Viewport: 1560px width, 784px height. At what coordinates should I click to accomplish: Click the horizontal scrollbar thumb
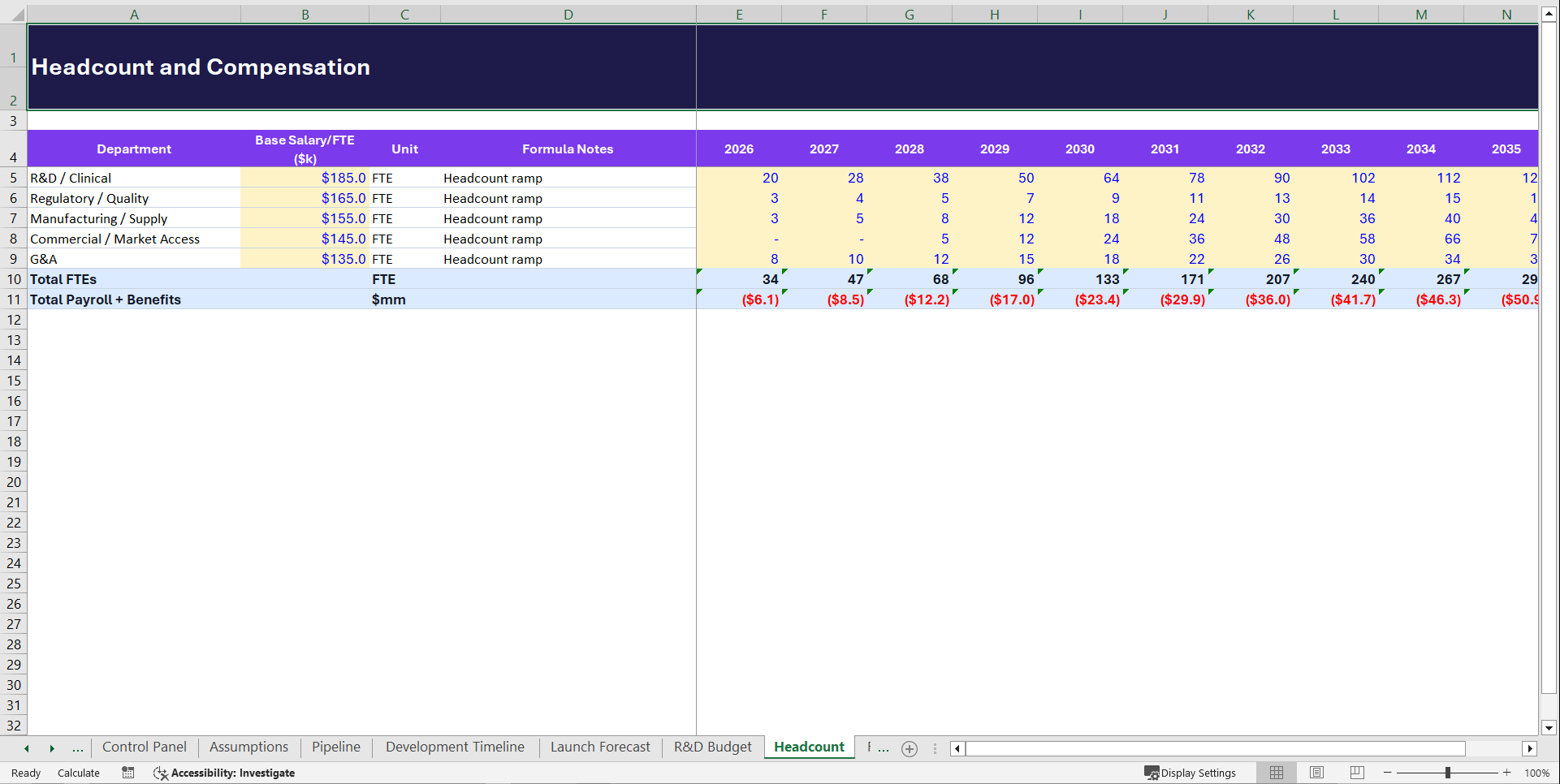click(x=1215, y=748)
